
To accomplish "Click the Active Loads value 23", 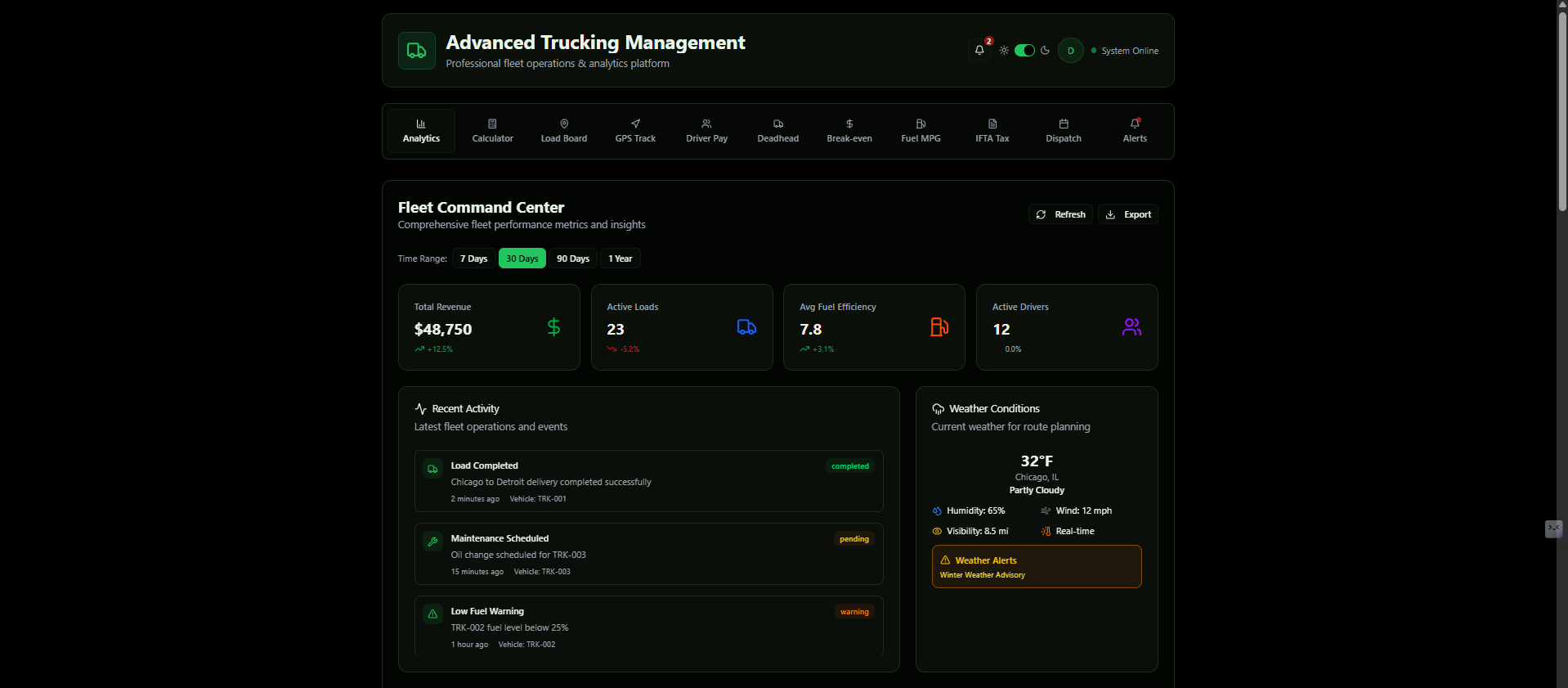I will pyautogui.click(x=616, y=329).
